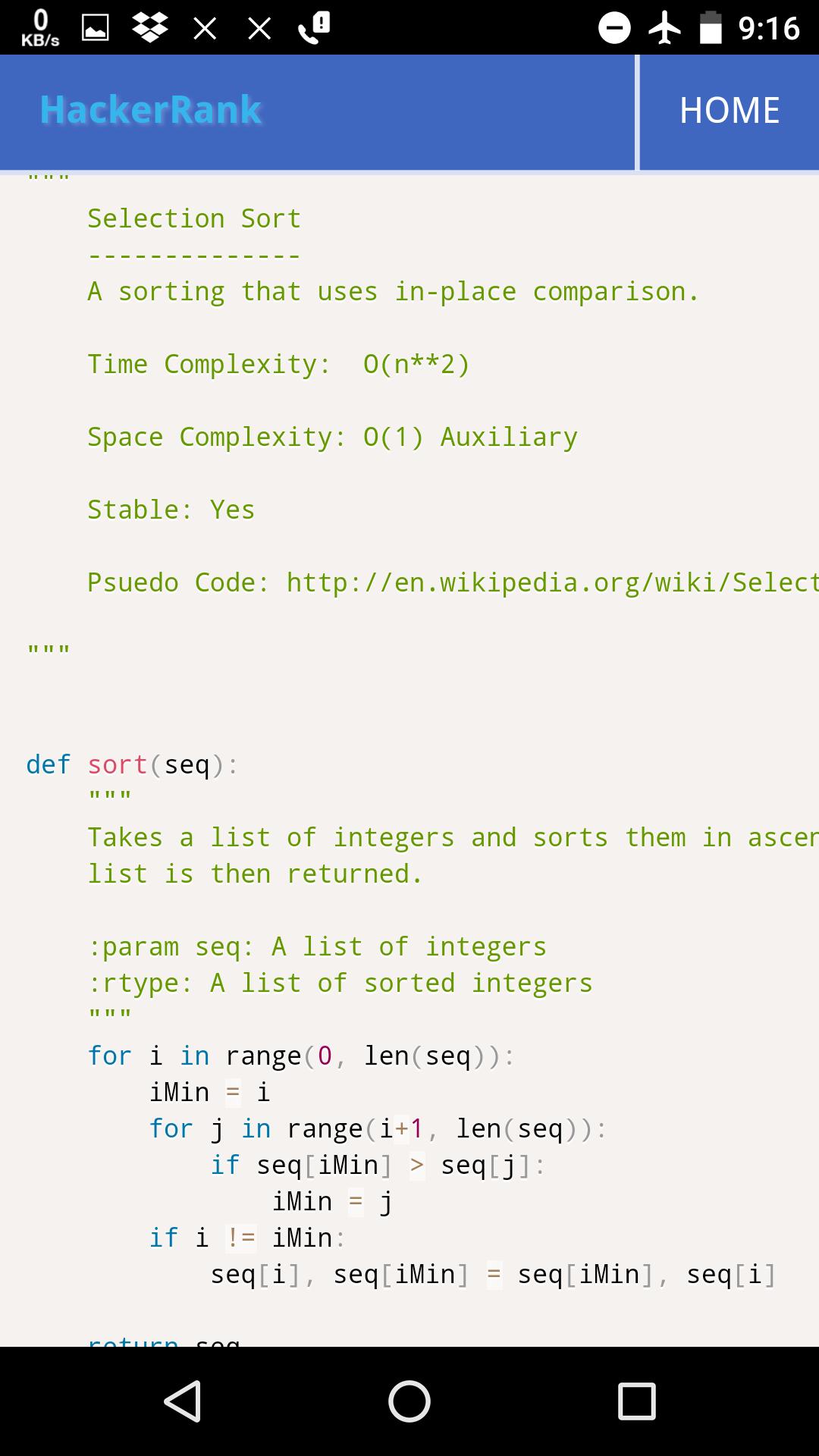Screen dimensions: 819x1456
Task: Tap the clock showing 9:16
Action: coord(769,28)
